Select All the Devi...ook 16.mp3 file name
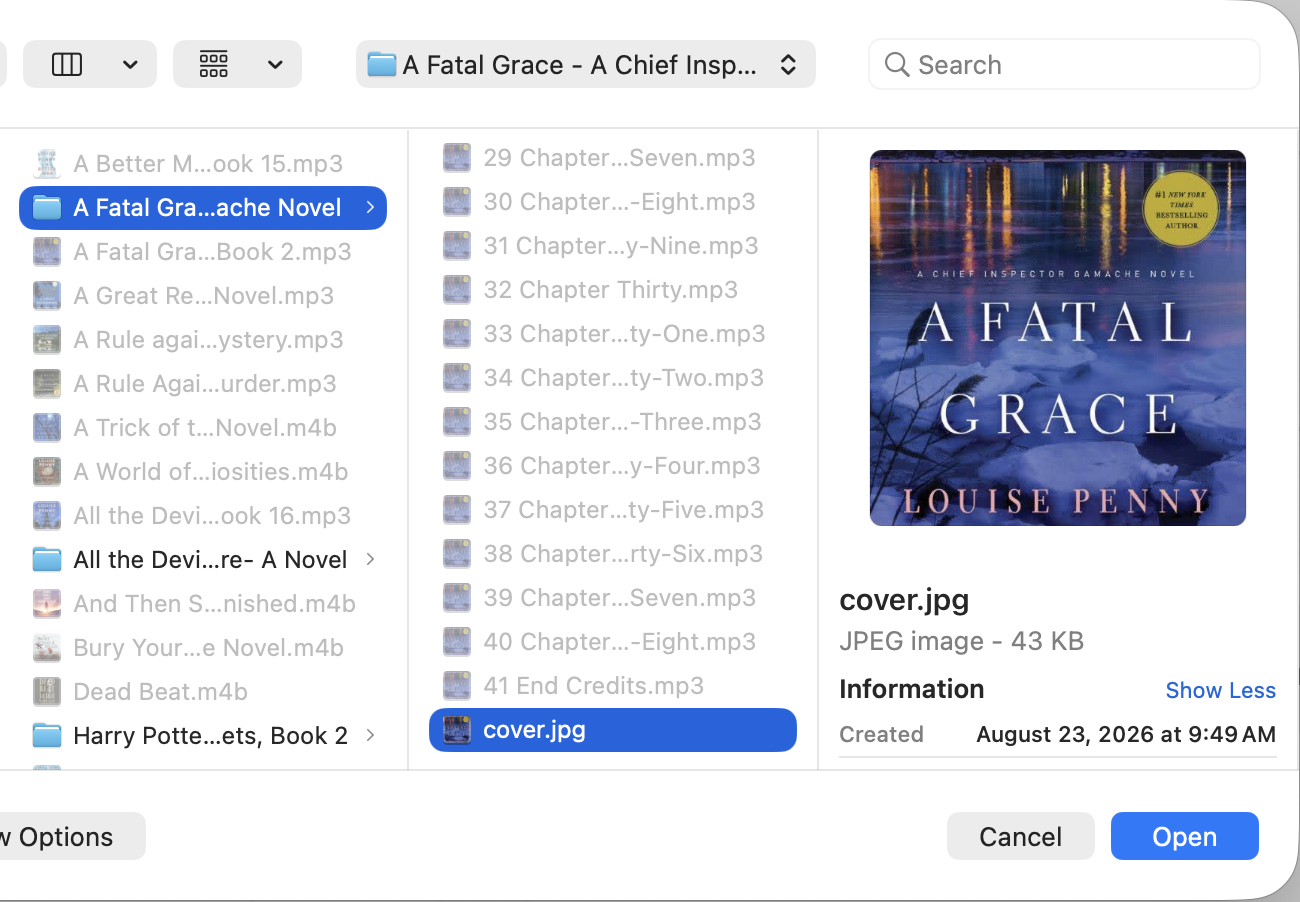The height and width of the screenshot is (902, 1300). click(212, 516)
